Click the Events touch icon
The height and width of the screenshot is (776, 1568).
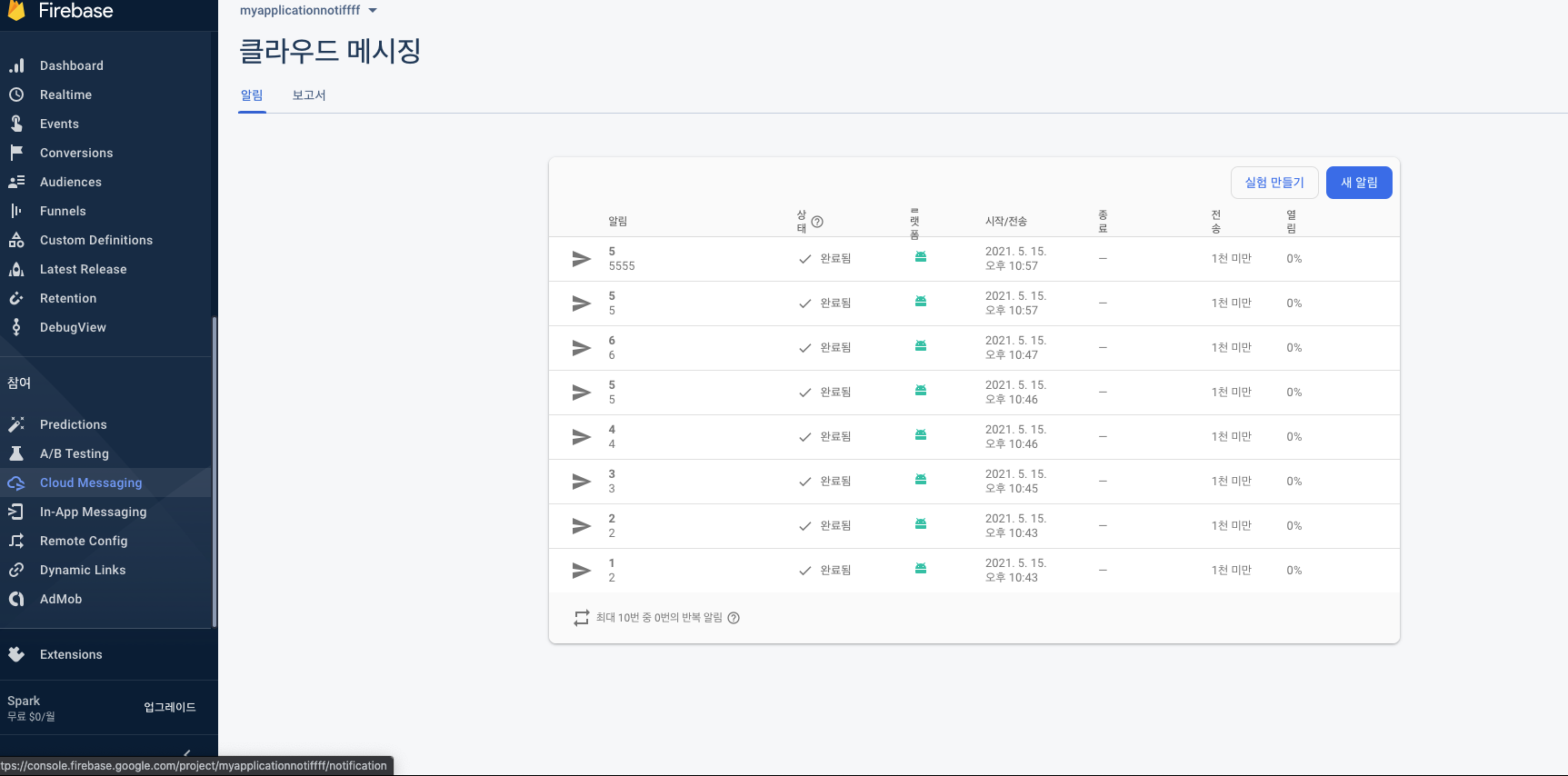16,124
